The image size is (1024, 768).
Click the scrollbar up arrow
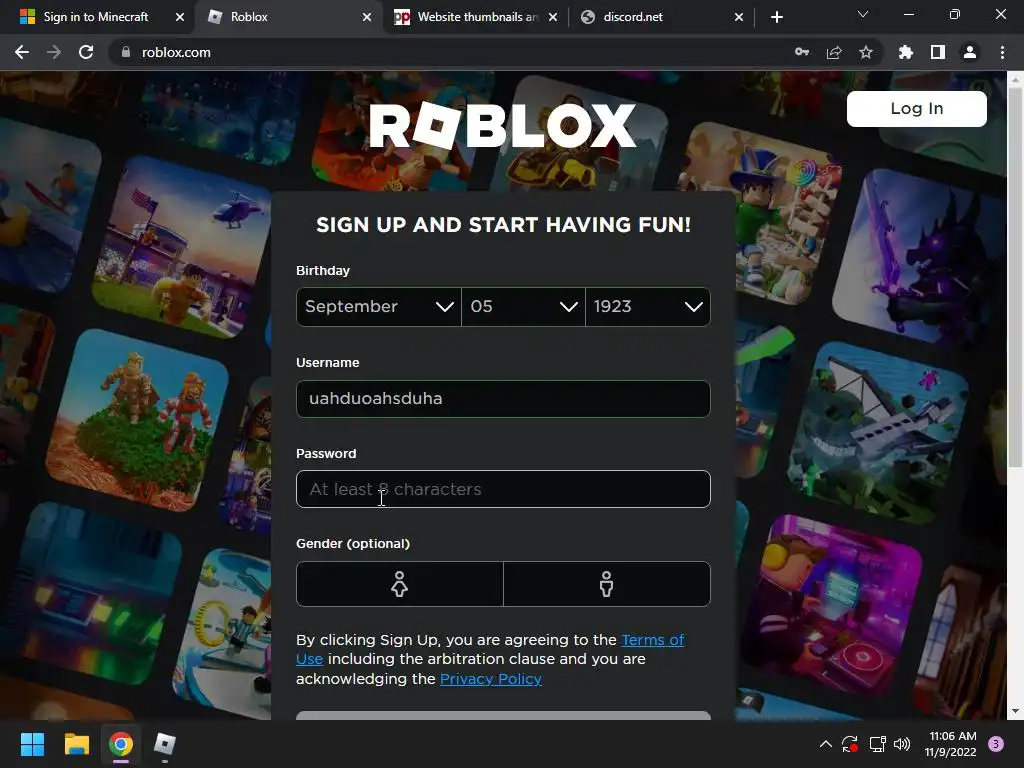click(x=1015, y=79)
